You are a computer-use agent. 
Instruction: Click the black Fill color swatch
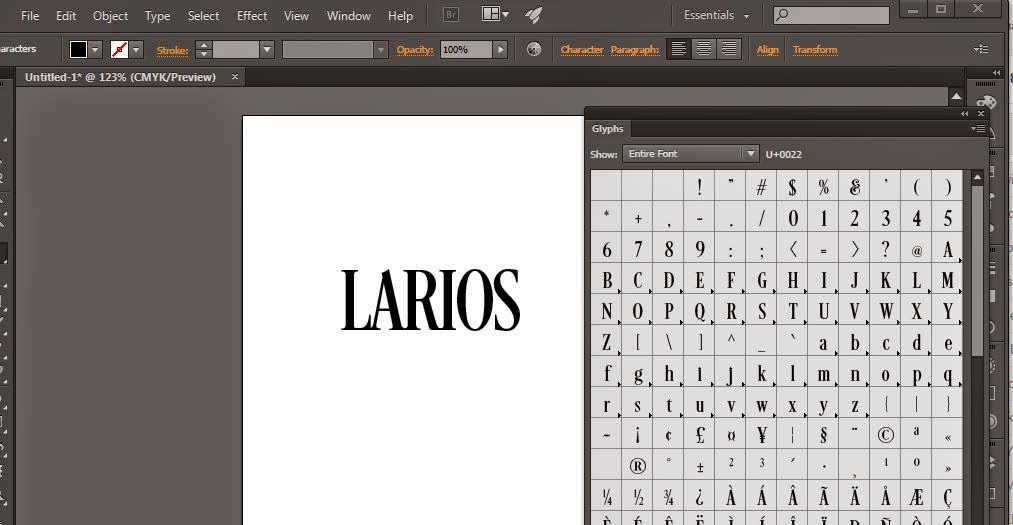(78, 49)
